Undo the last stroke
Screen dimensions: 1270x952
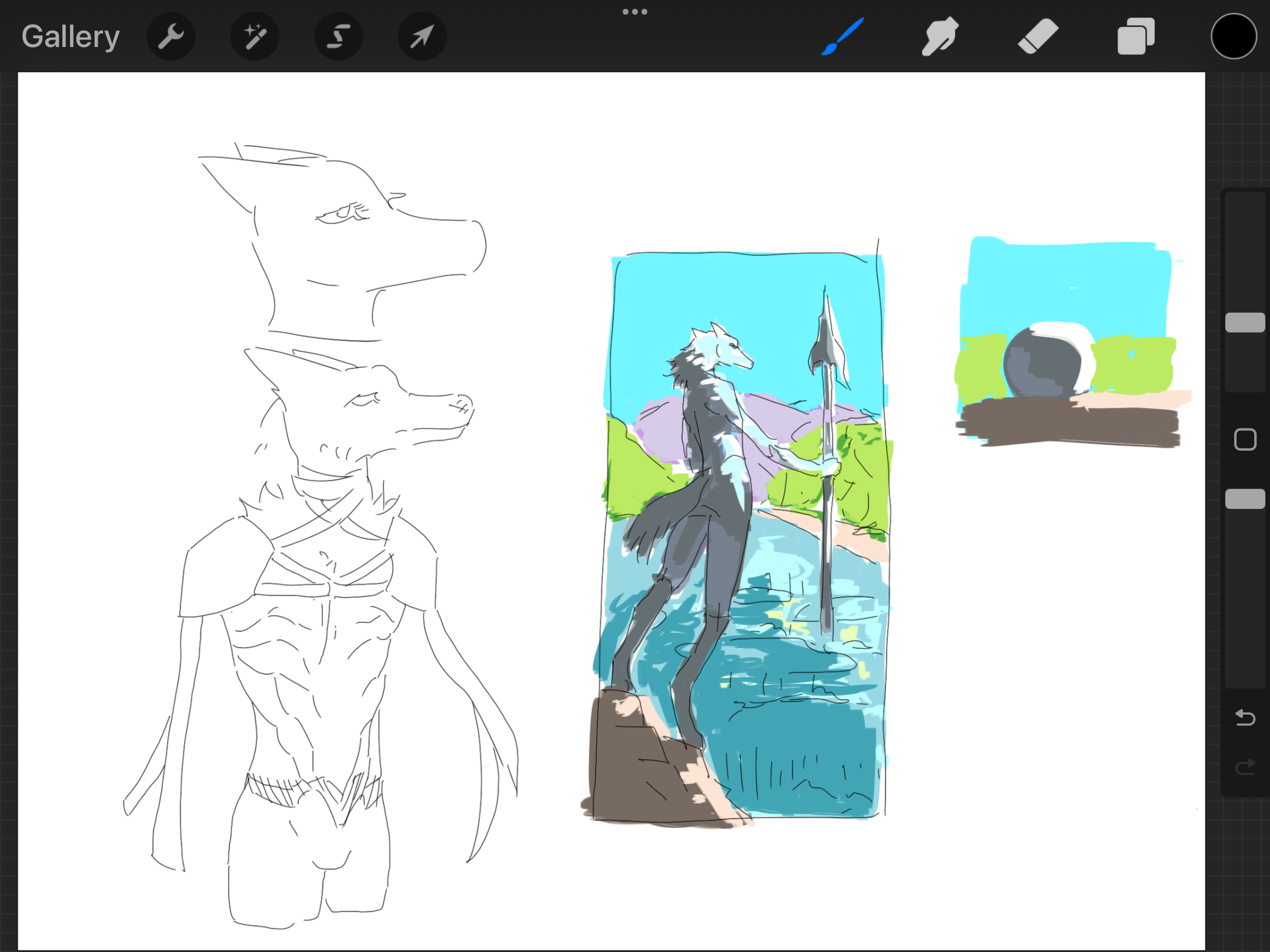tap(1245, 718)
